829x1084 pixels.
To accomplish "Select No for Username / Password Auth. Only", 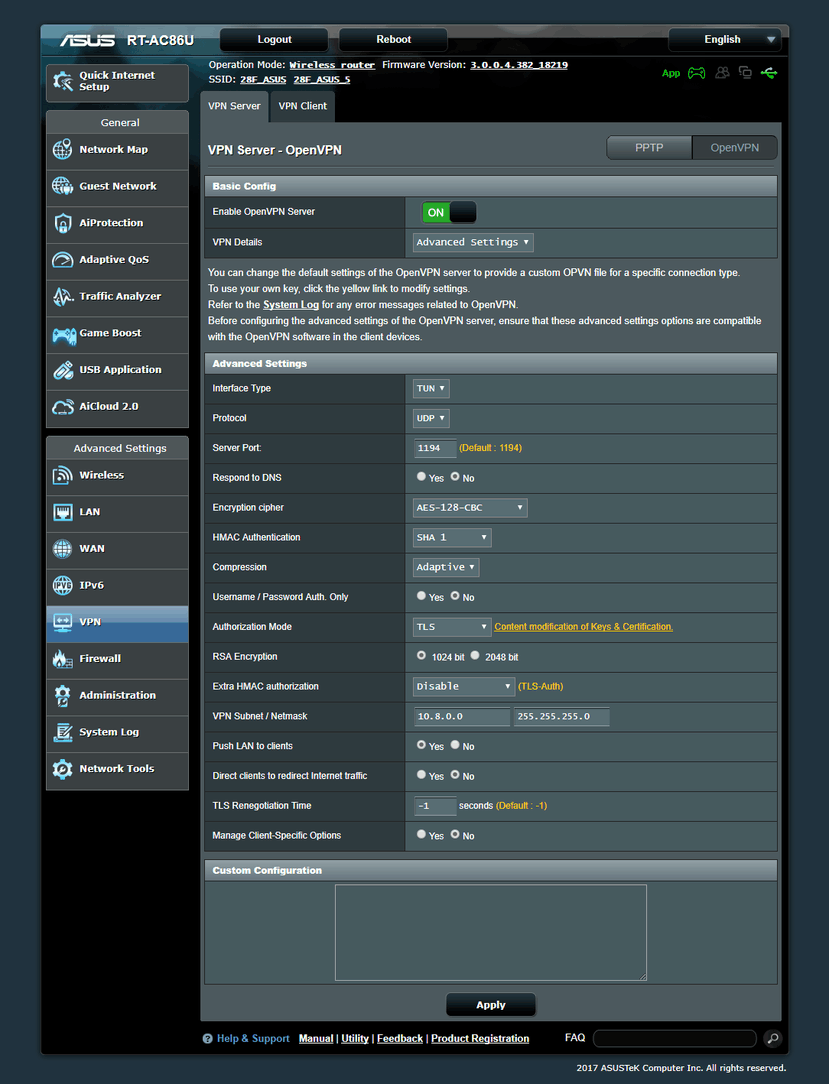I will pyautogui.click(x=455, y=595).
